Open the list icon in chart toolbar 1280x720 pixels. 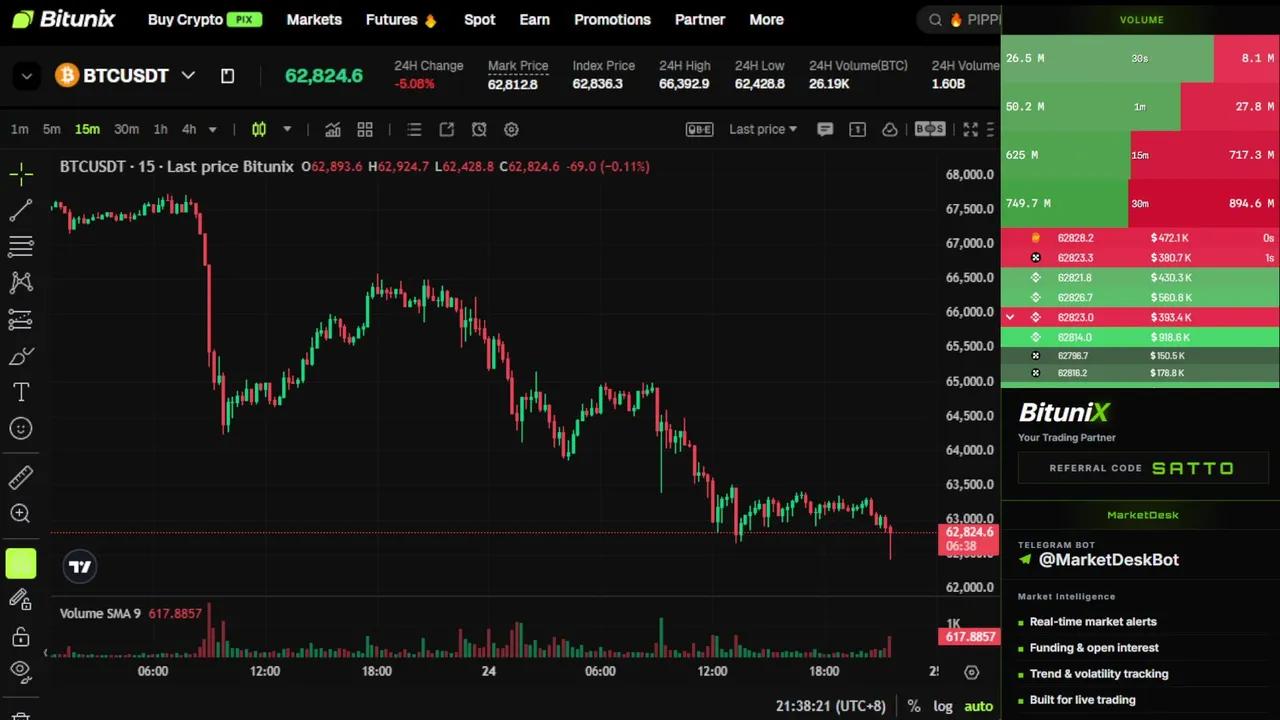pos(414,129)
